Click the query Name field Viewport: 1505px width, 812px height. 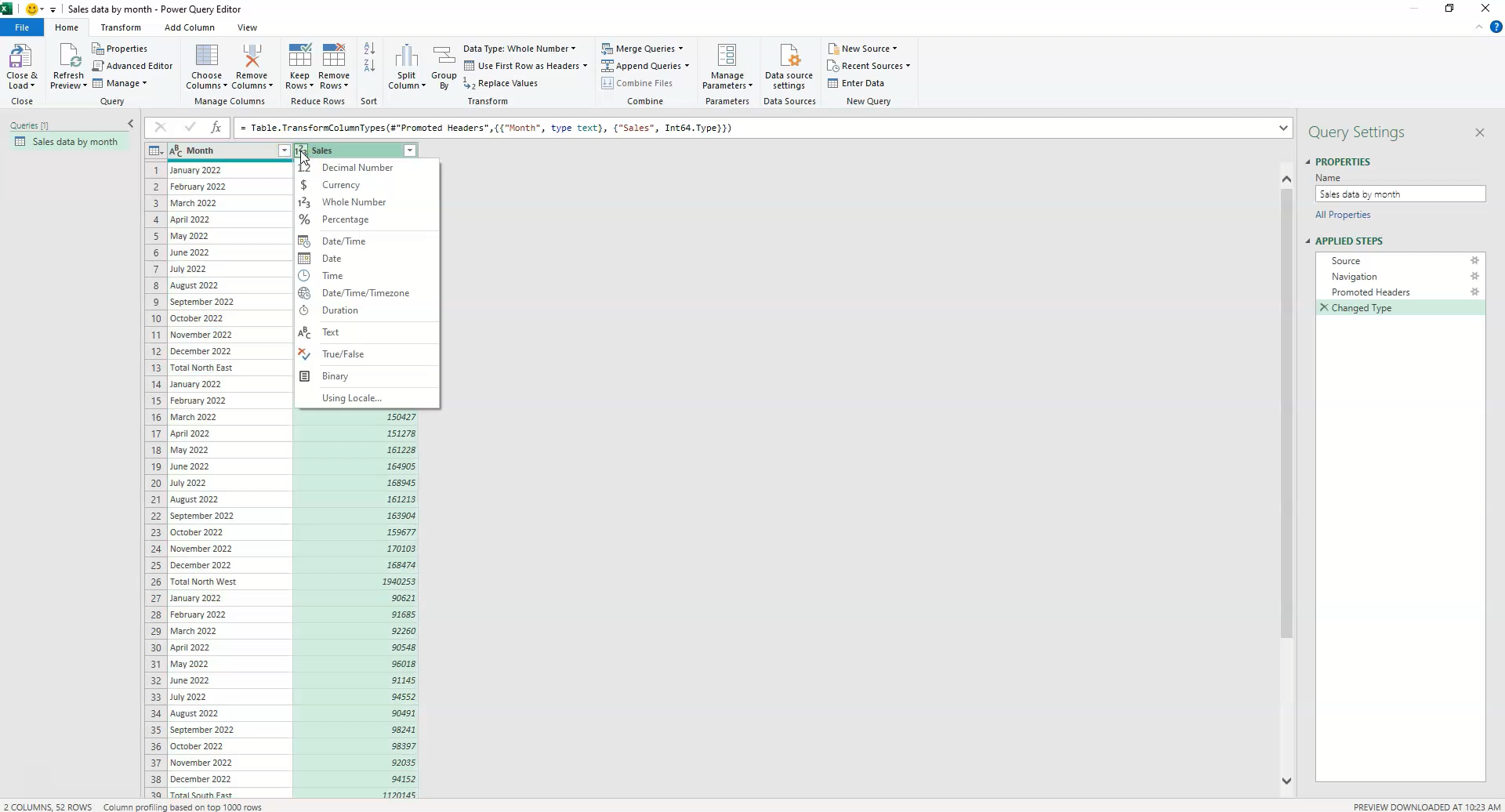[x=1400, y=194]
